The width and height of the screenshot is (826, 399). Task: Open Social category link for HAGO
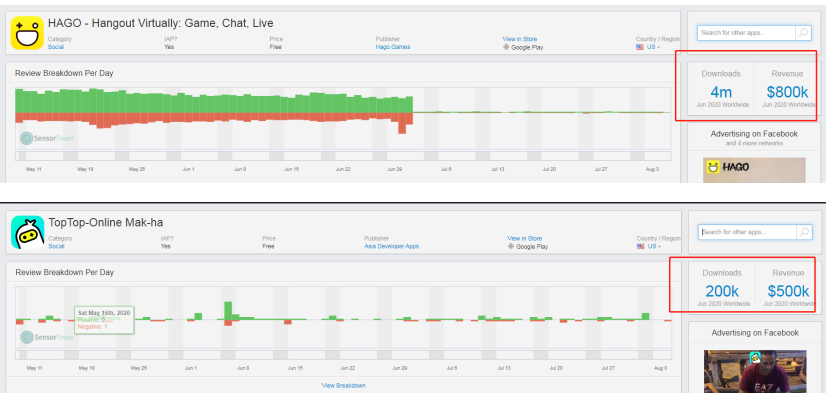[56, 47]
